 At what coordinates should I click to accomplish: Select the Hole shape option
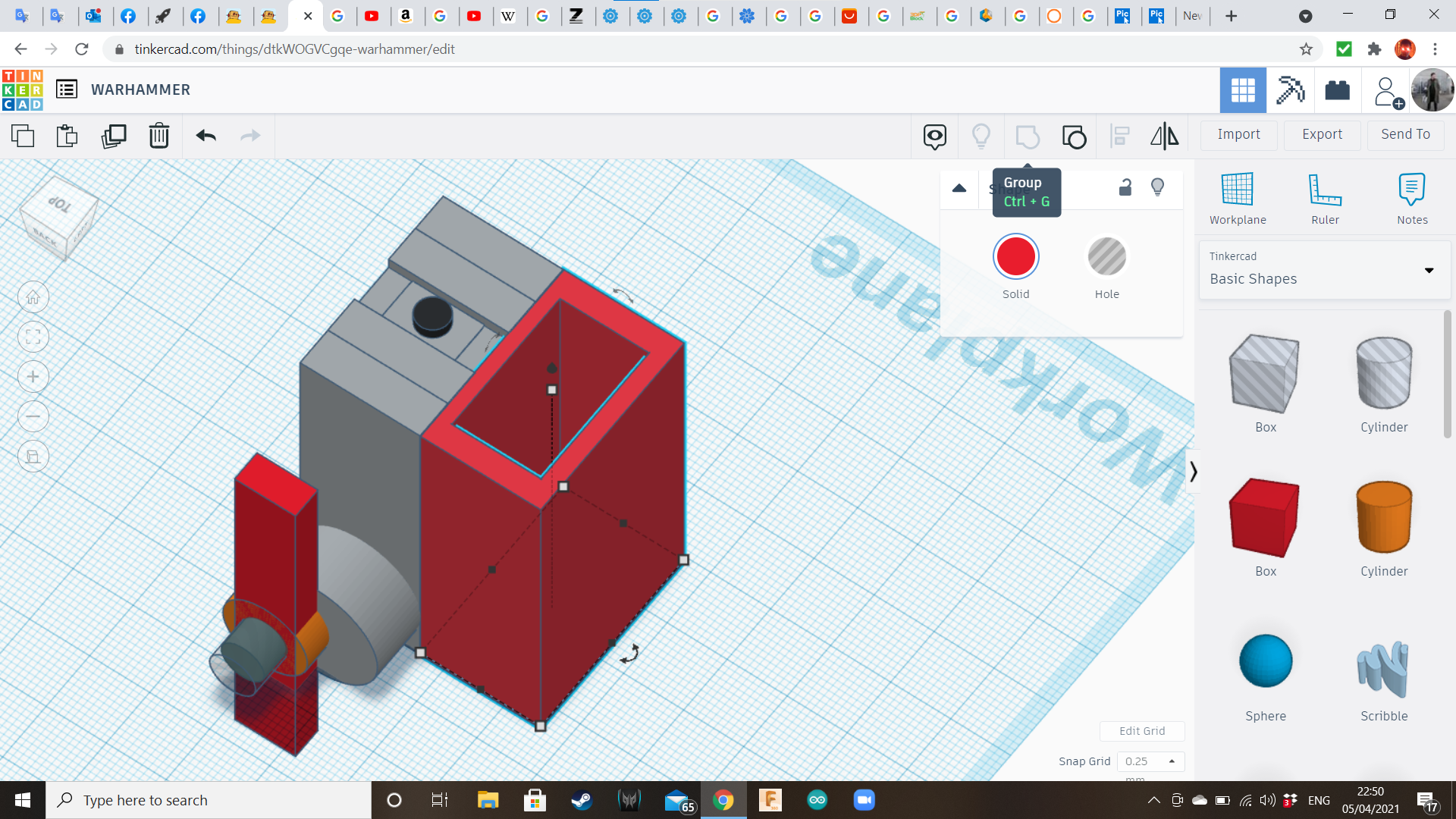(1106, 257)
